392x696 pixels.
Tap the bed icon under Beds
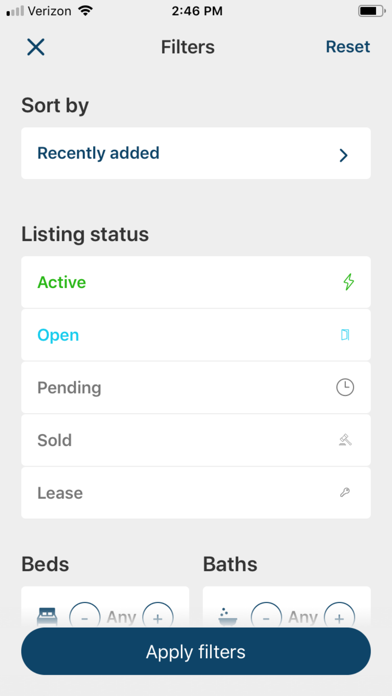click(46, 617)
